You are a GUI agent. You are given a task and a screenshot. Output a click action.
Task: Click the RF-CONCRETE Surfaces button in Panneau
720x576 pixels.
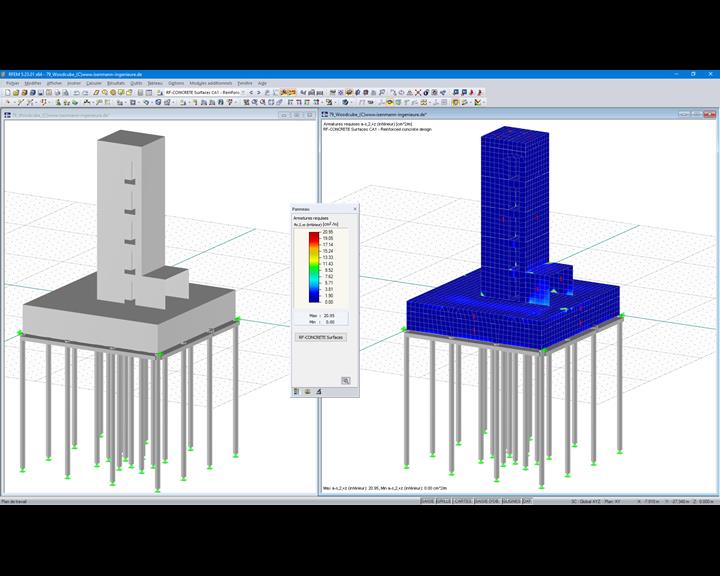[321, 337]
